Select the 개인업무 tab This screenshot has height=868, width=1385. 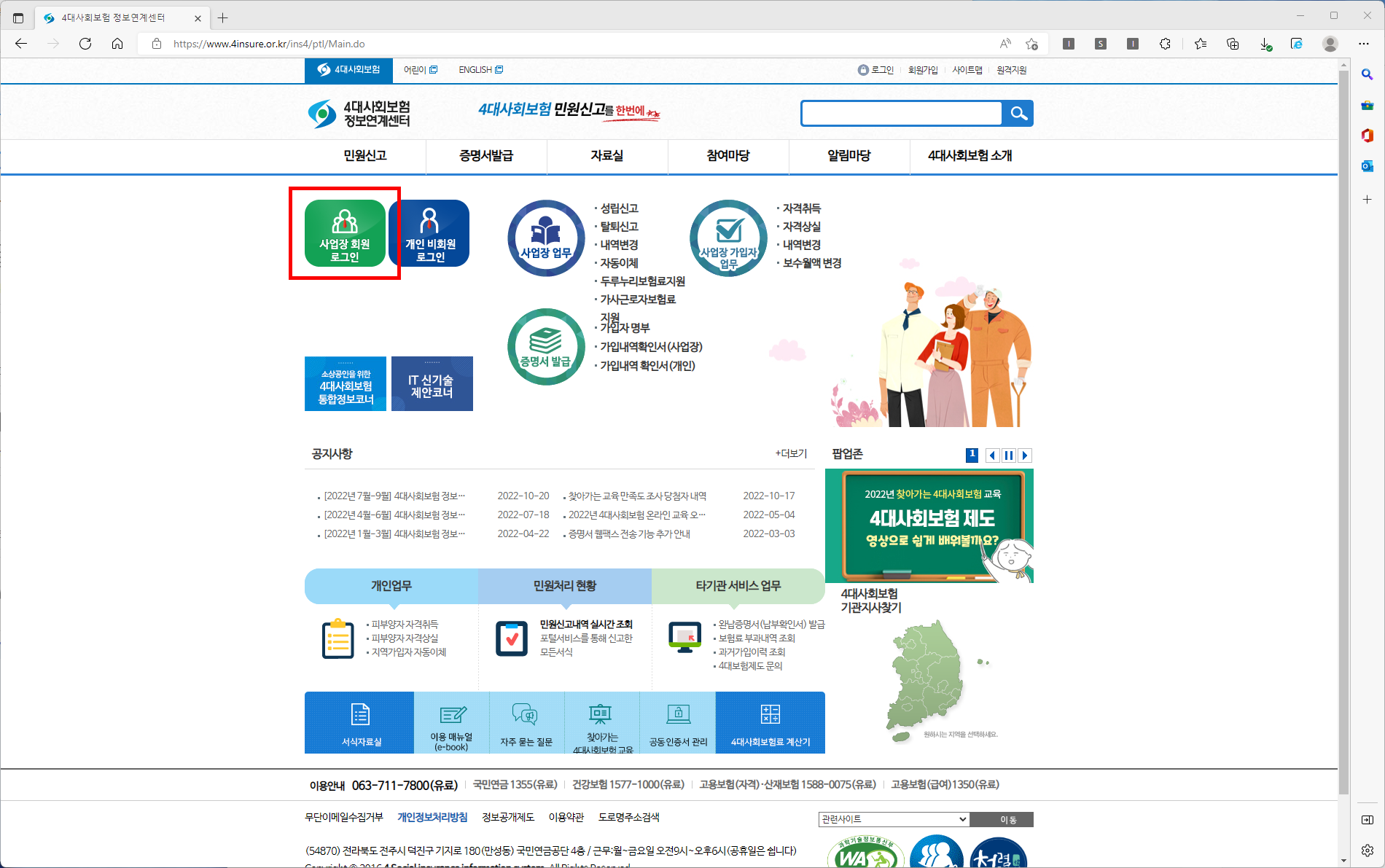pos(391,586)
